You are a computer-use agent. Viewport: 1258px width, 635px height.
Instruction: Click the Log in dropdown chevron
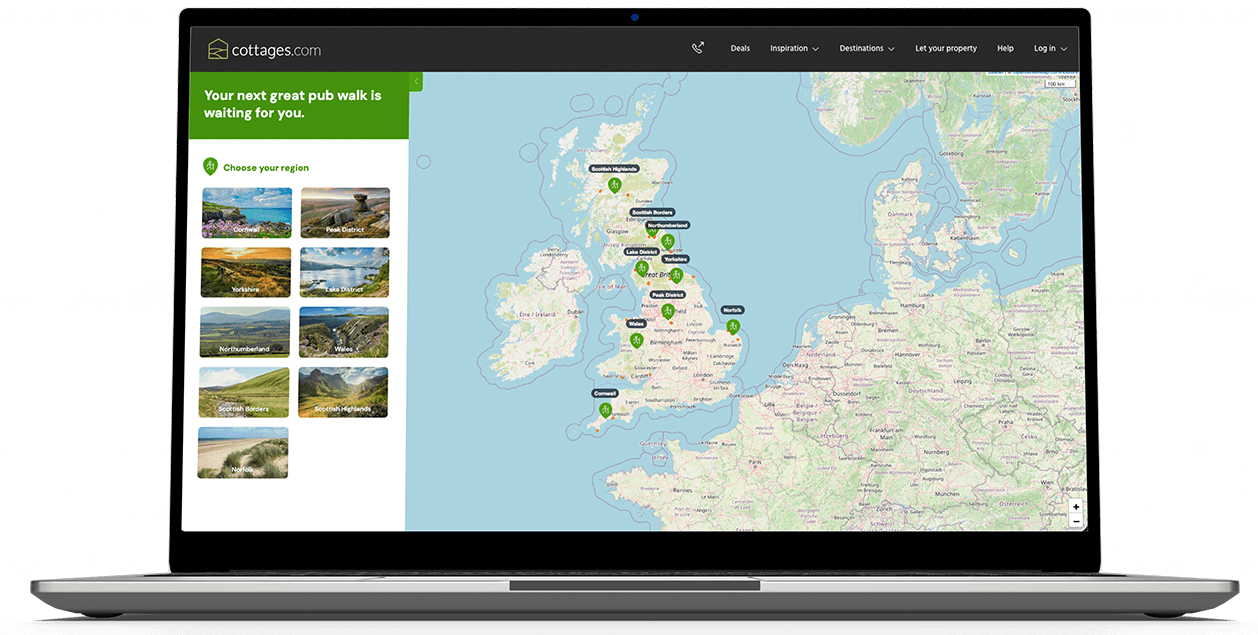pyautogui.click(x=1063, y=49)
